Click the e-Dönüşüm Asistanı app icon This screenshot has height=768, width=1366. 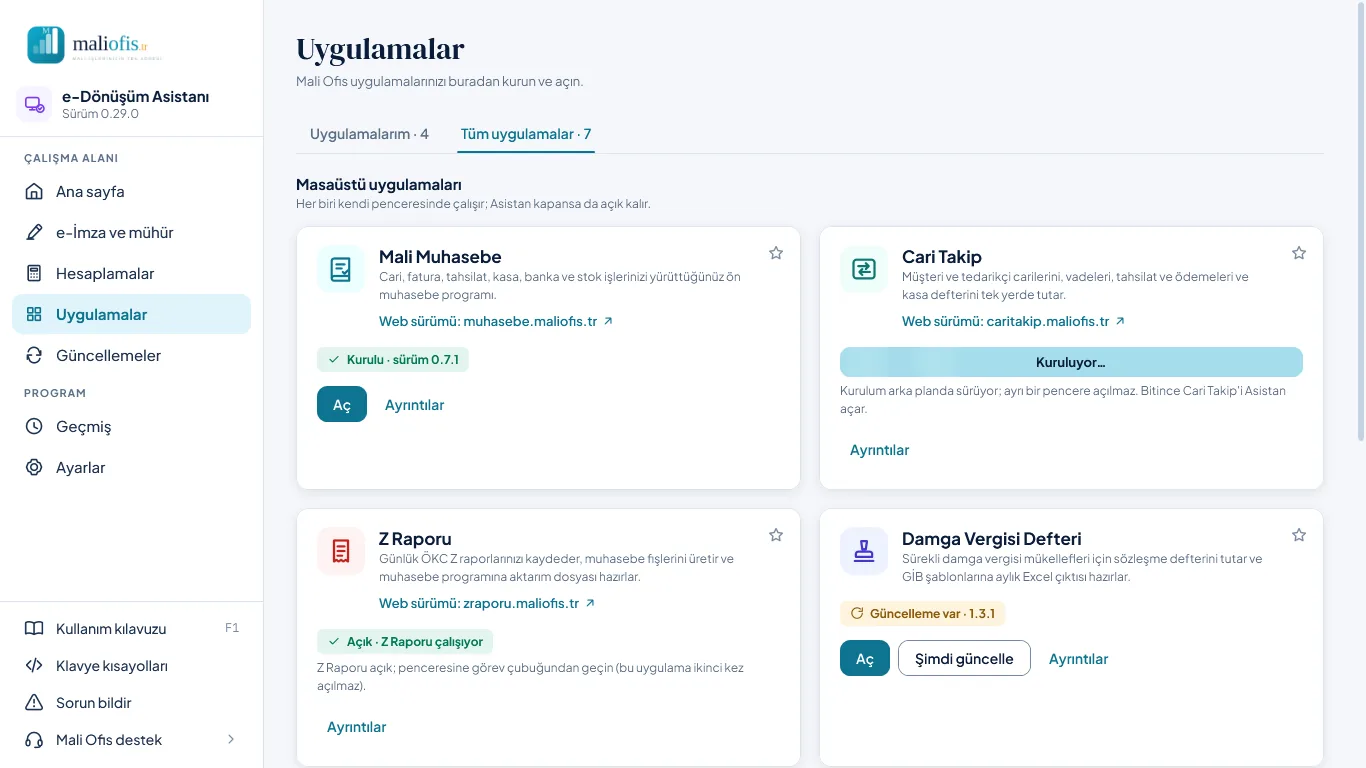pyautogui.click(x=34, y=104)
